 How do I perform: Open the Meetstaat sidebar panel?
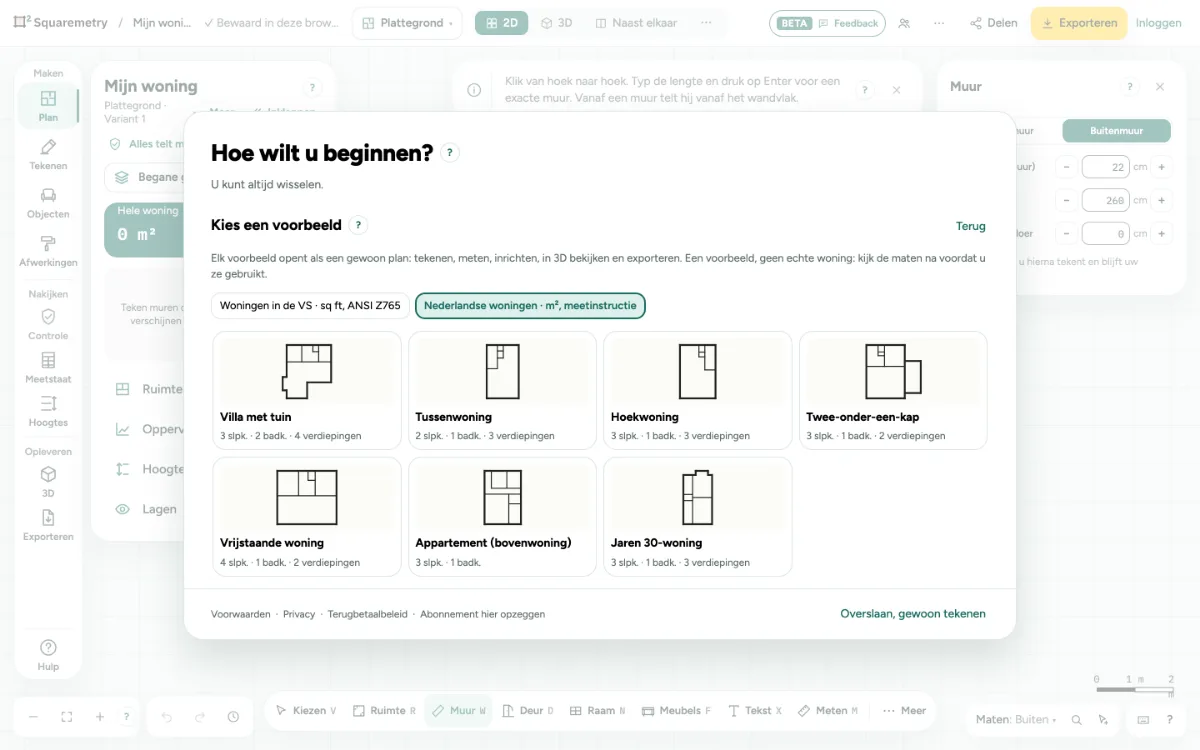pos(48,368)
